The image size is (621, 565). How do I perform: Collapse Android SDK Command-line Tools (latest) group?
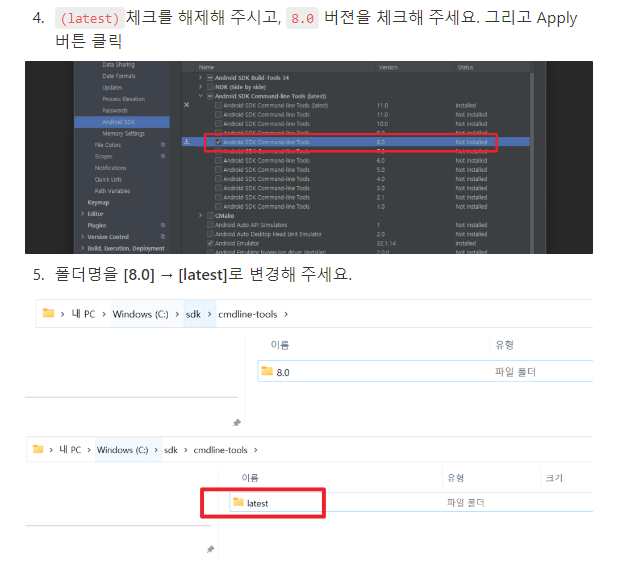200,96
